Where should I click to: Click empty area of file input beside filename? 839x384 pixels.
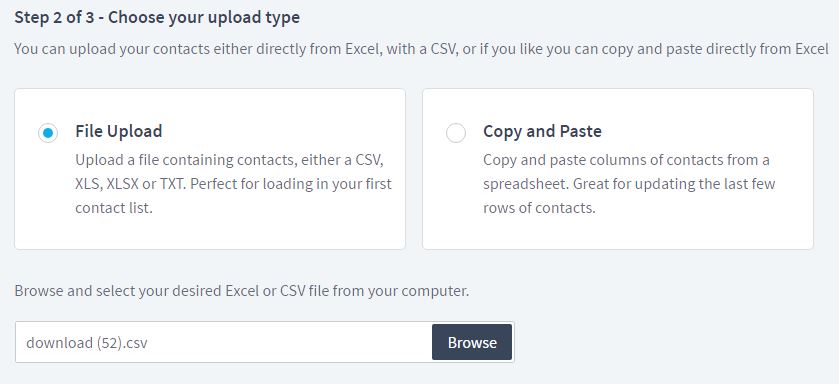289,342
